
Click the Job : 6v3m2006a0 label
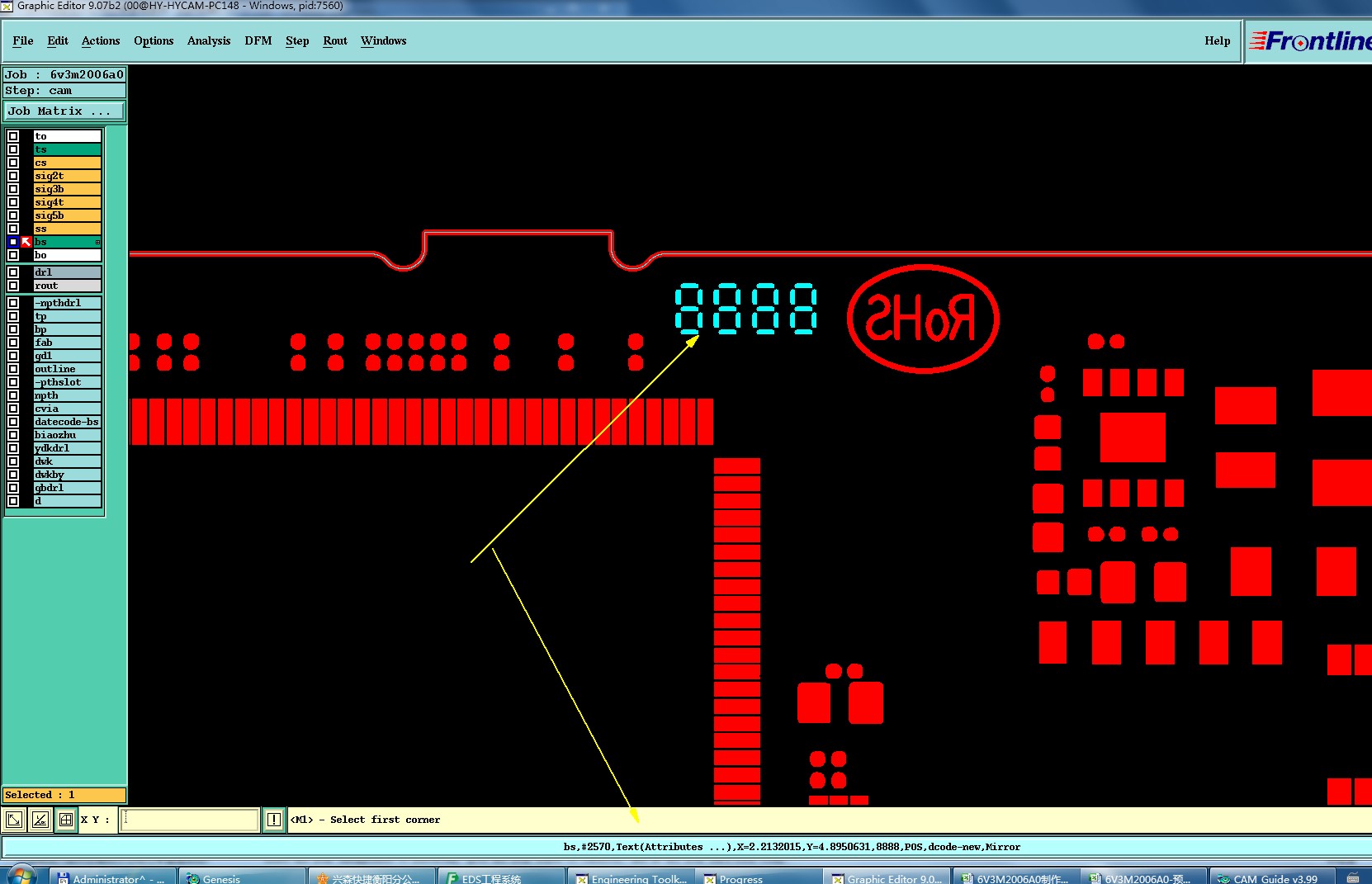[x=64, y=74]
